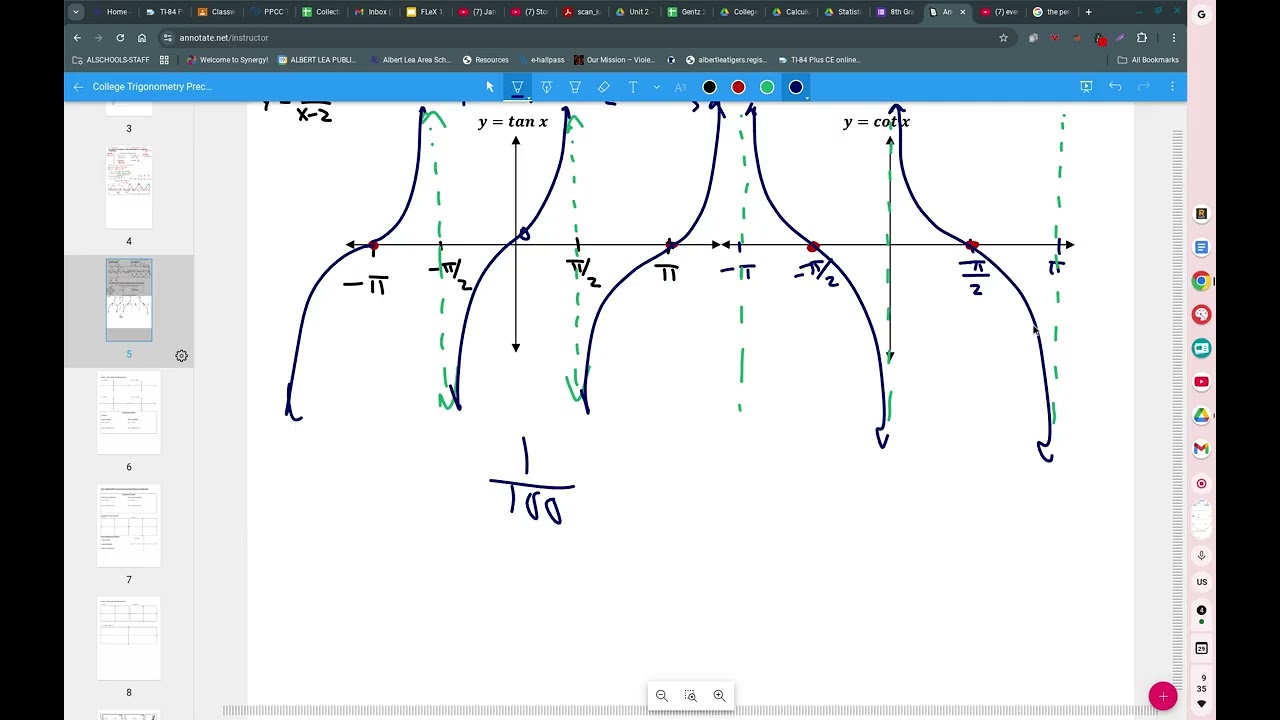Image resolution: width=1280 pixels, height=720 pixels.
Task: Switch to the Inbox tab
Action: 372,12
